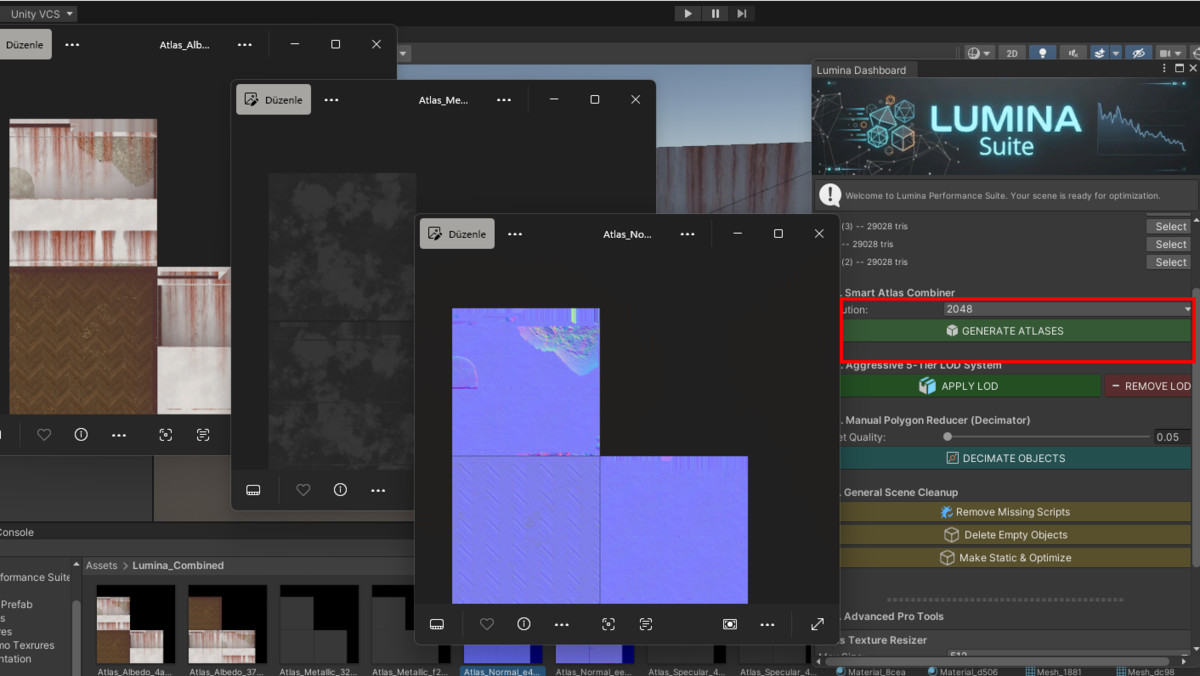
Task: Toggle Scene view audio mute icon
Action: point(1073,53)
